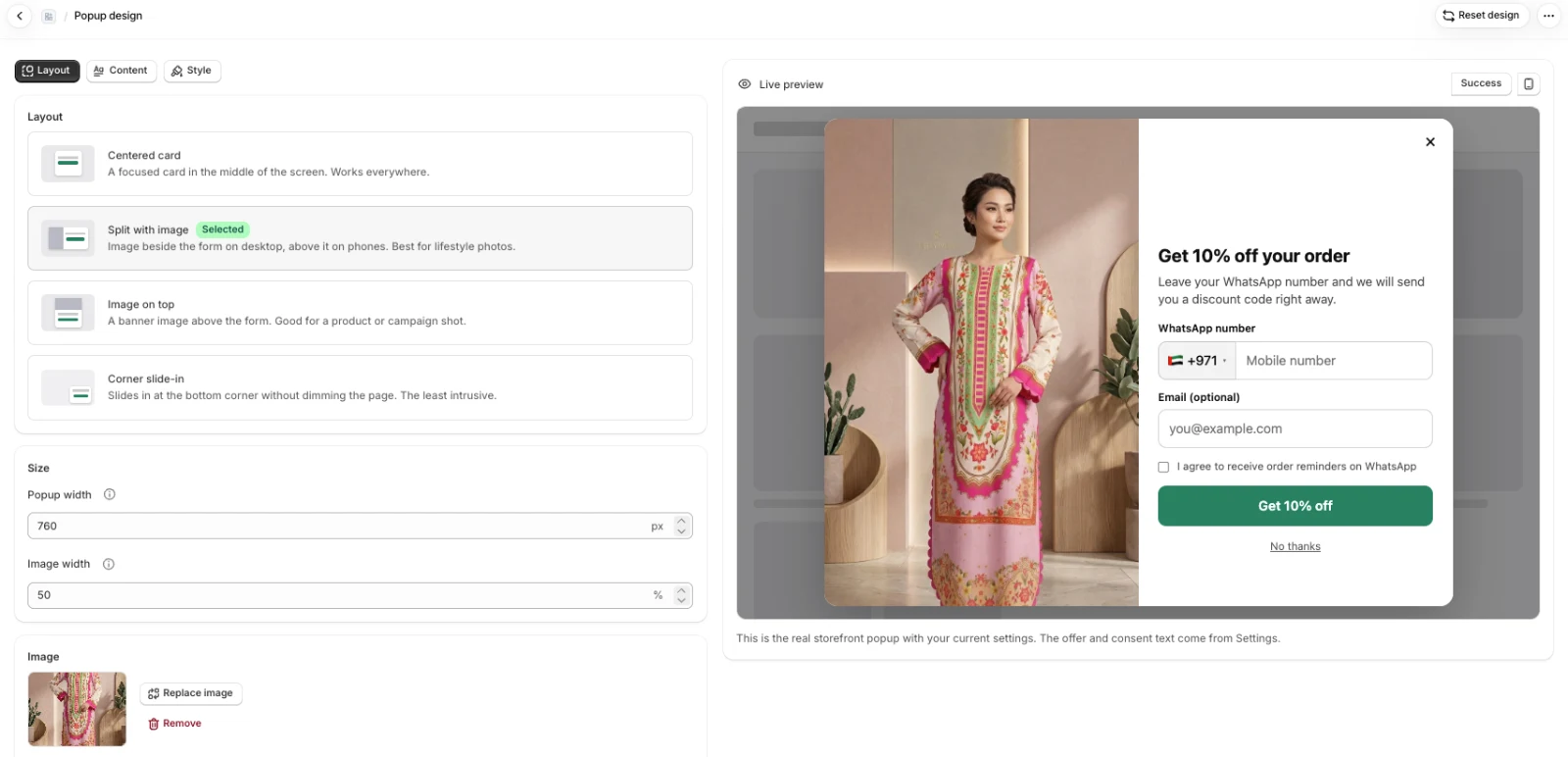The width and height of the screenshot is (1568, 757).
Task: Click the Get 10% off your order heading
Action: [x=1253, y=256]
